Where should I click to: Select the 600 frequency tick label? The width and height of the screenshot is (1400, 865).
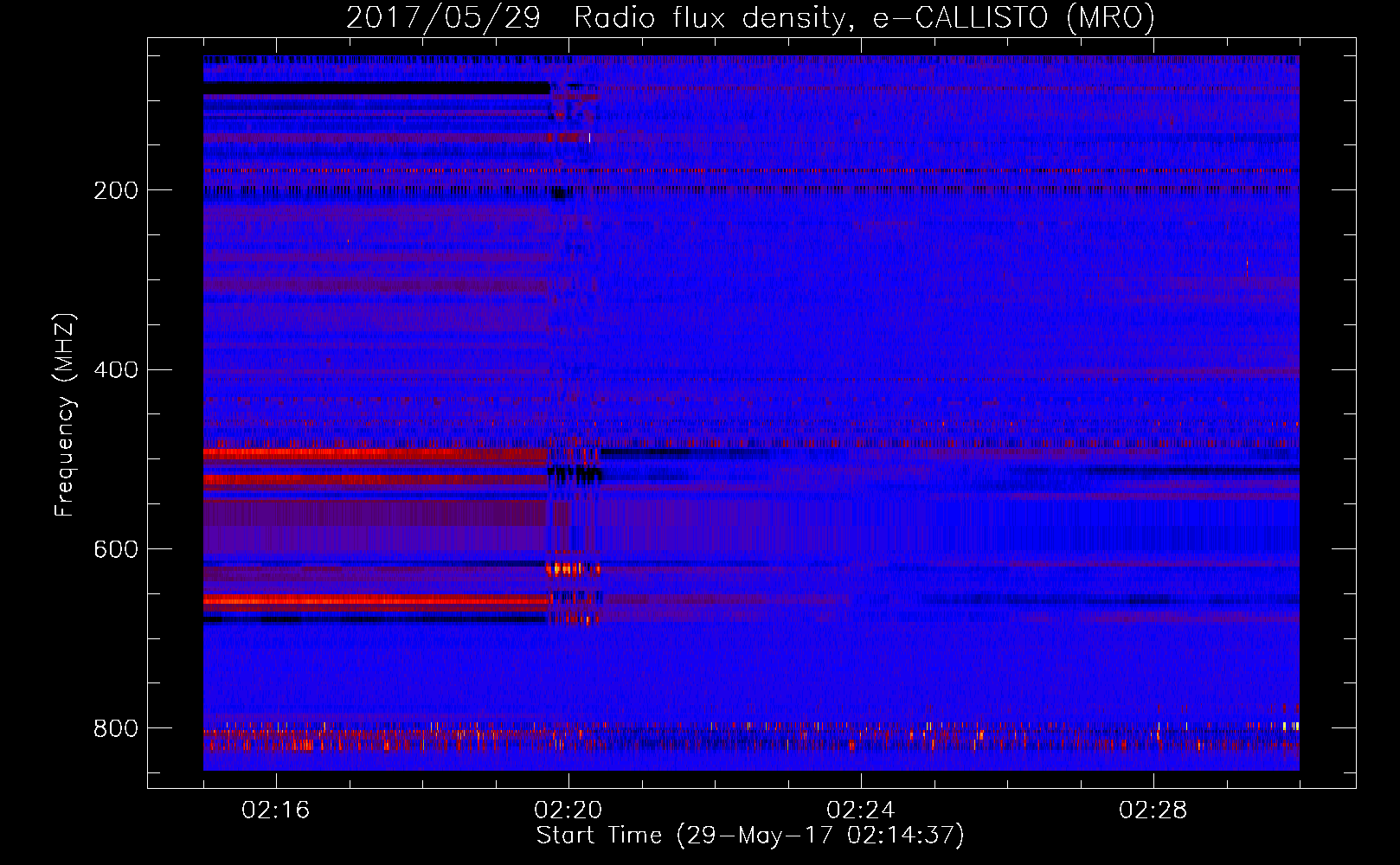coord(116,550)
